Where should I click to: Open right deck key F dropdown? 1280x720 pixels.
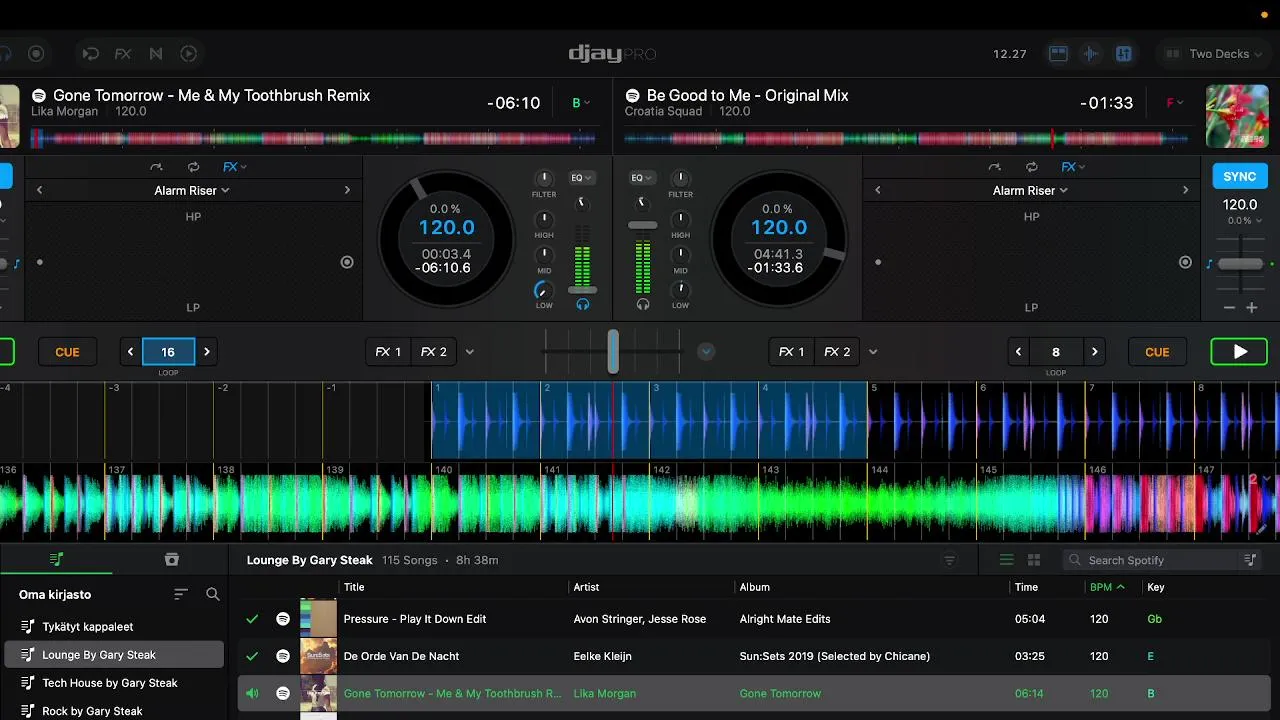click(1174, 103)
